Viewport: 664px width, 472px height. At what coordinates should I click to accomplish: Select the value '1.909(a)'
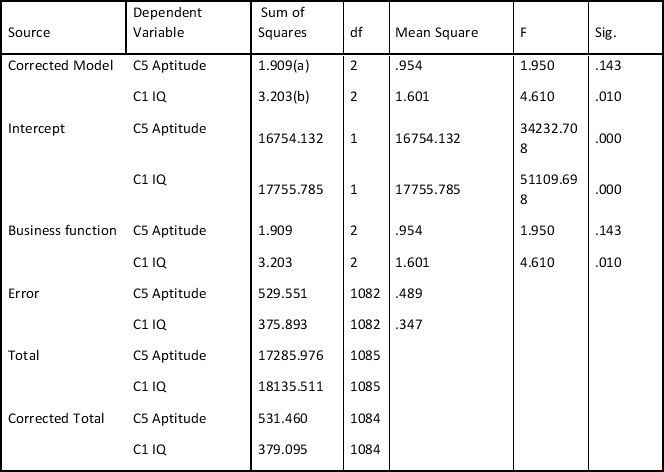[x=284, y=66]
